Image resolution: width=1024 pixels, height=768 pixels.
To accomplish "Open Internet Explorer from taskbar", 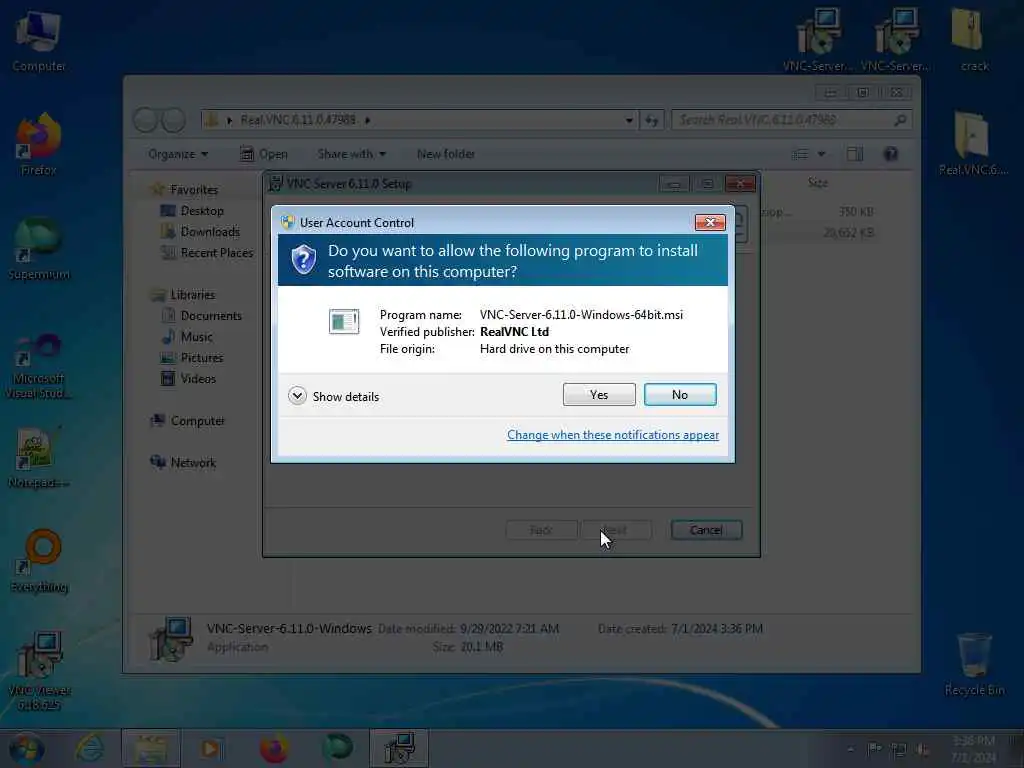I will point(89,749).
